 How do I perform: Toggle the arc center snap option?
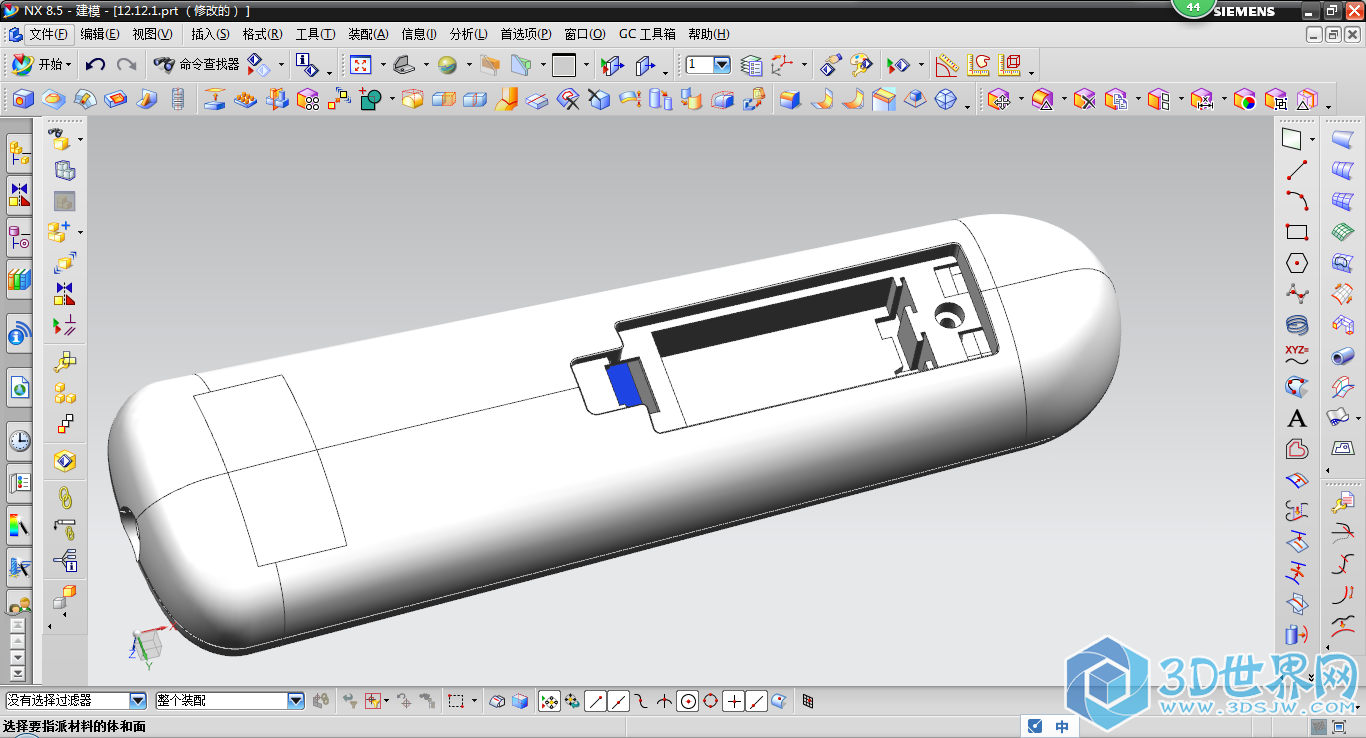(x=687, y=701)
